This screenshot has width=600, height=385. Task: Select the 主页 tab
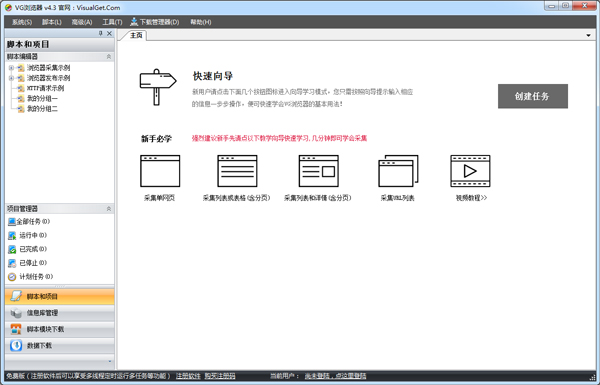click(x=136, y=35)
